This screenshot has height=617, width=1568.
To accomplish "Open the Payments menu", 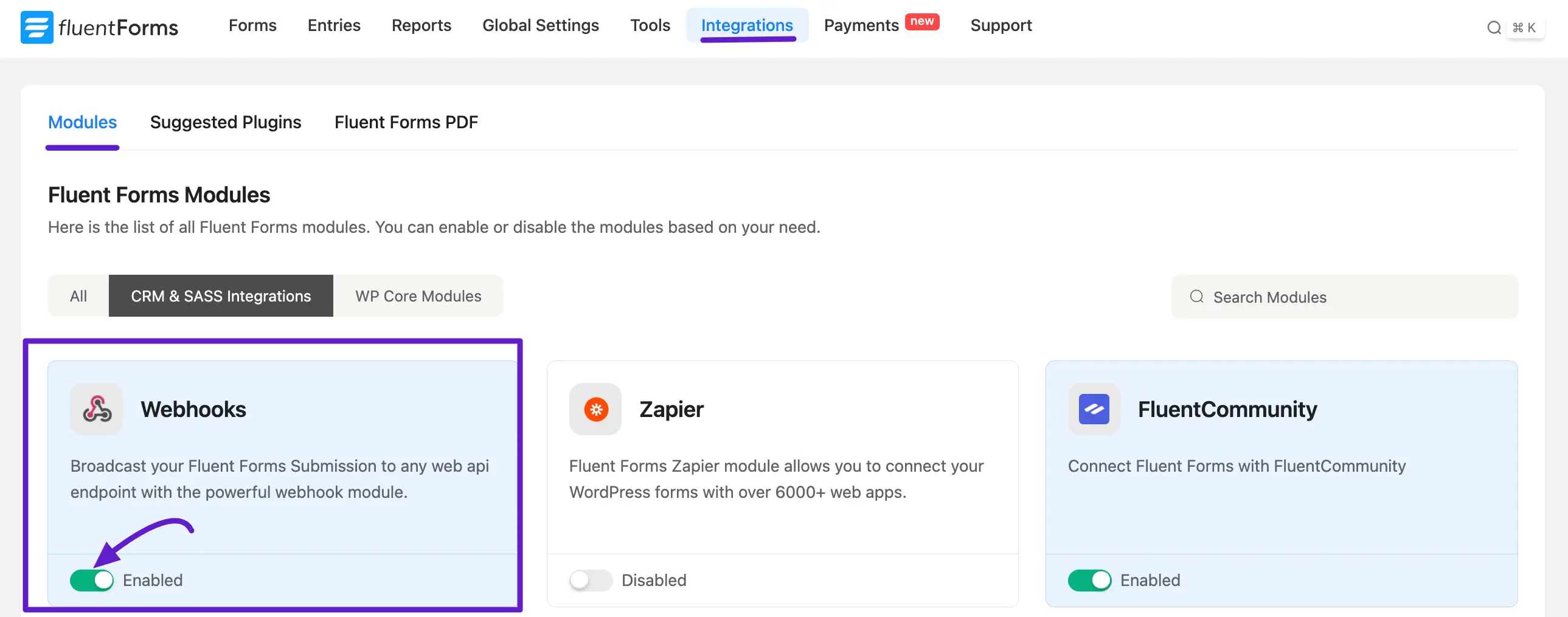I will pyautogui.click(x=861, y=25).
